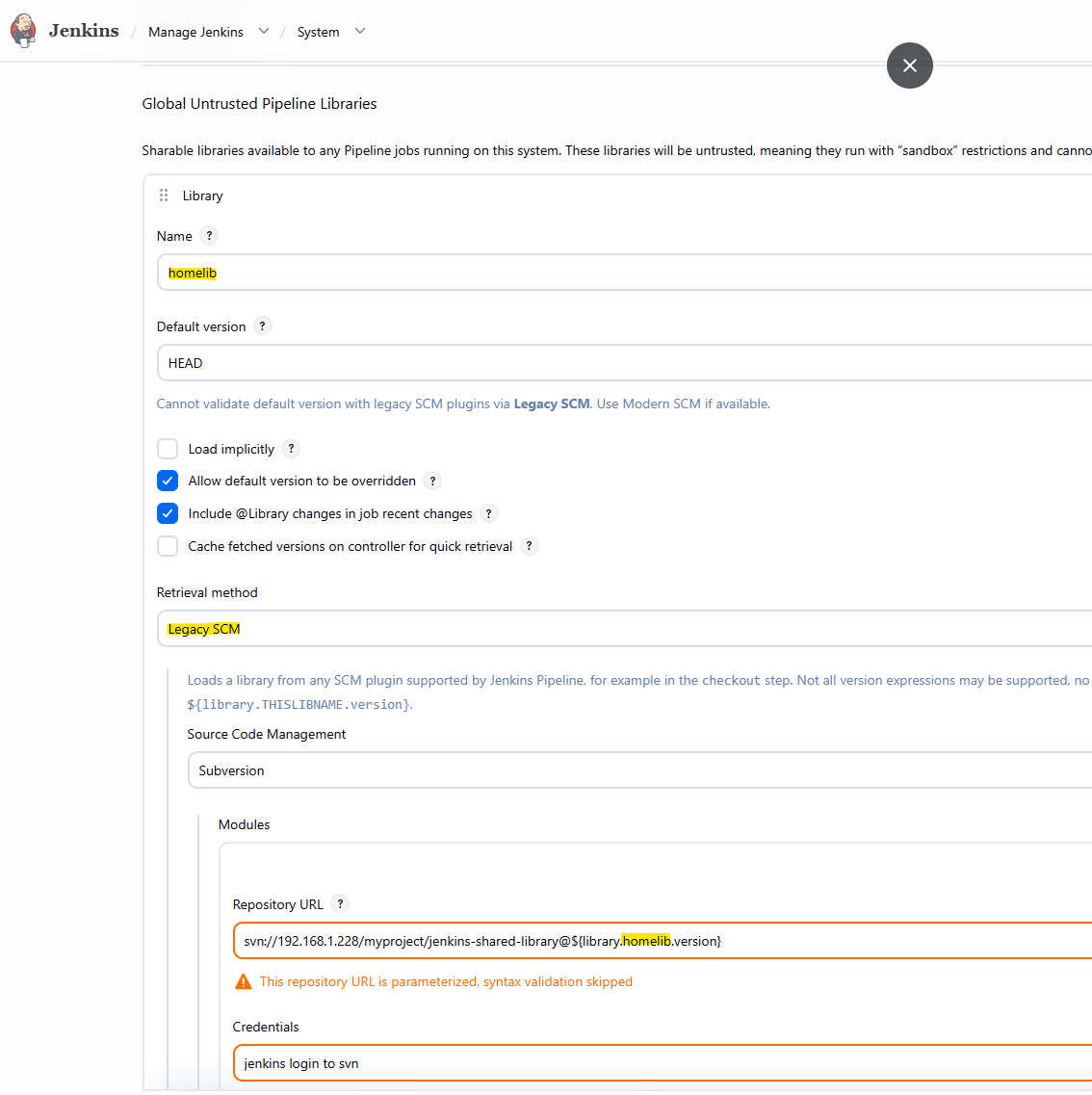Click the Jenkins butler logo
The height and width of the screenshot is (1095, 1092).
23,31
